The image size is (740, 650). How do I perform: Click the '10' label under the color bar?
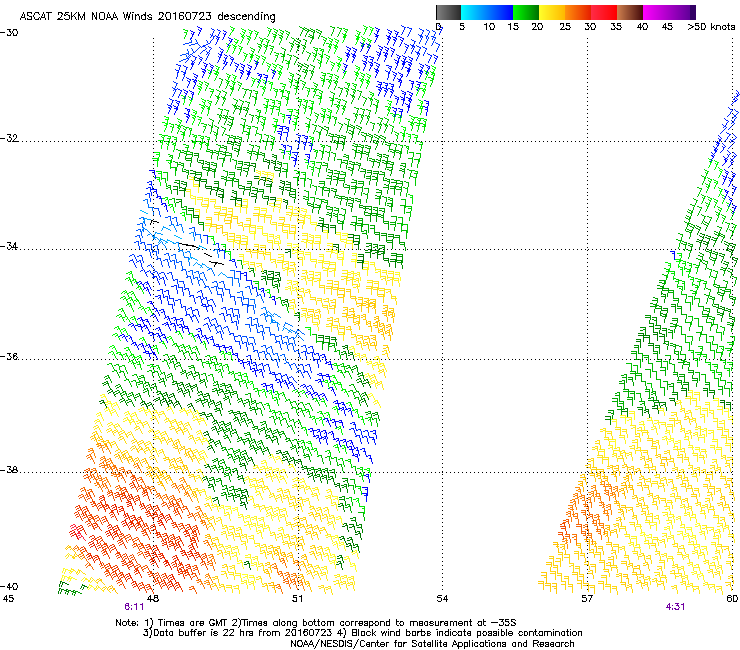(489, 27)
